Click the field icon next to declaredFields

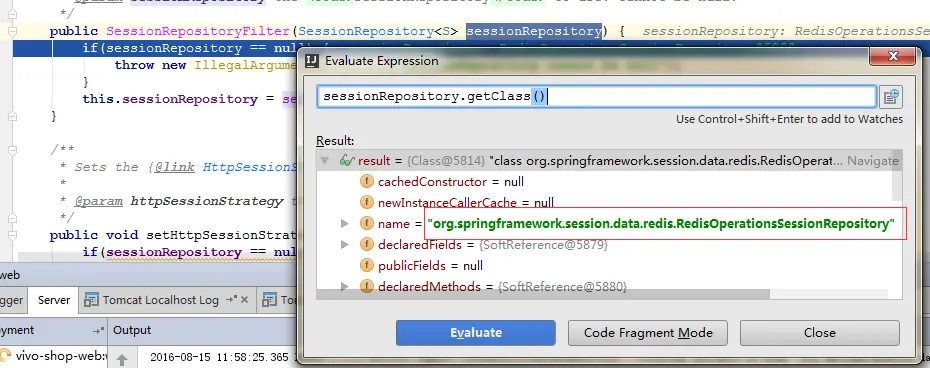coord(367,245)
